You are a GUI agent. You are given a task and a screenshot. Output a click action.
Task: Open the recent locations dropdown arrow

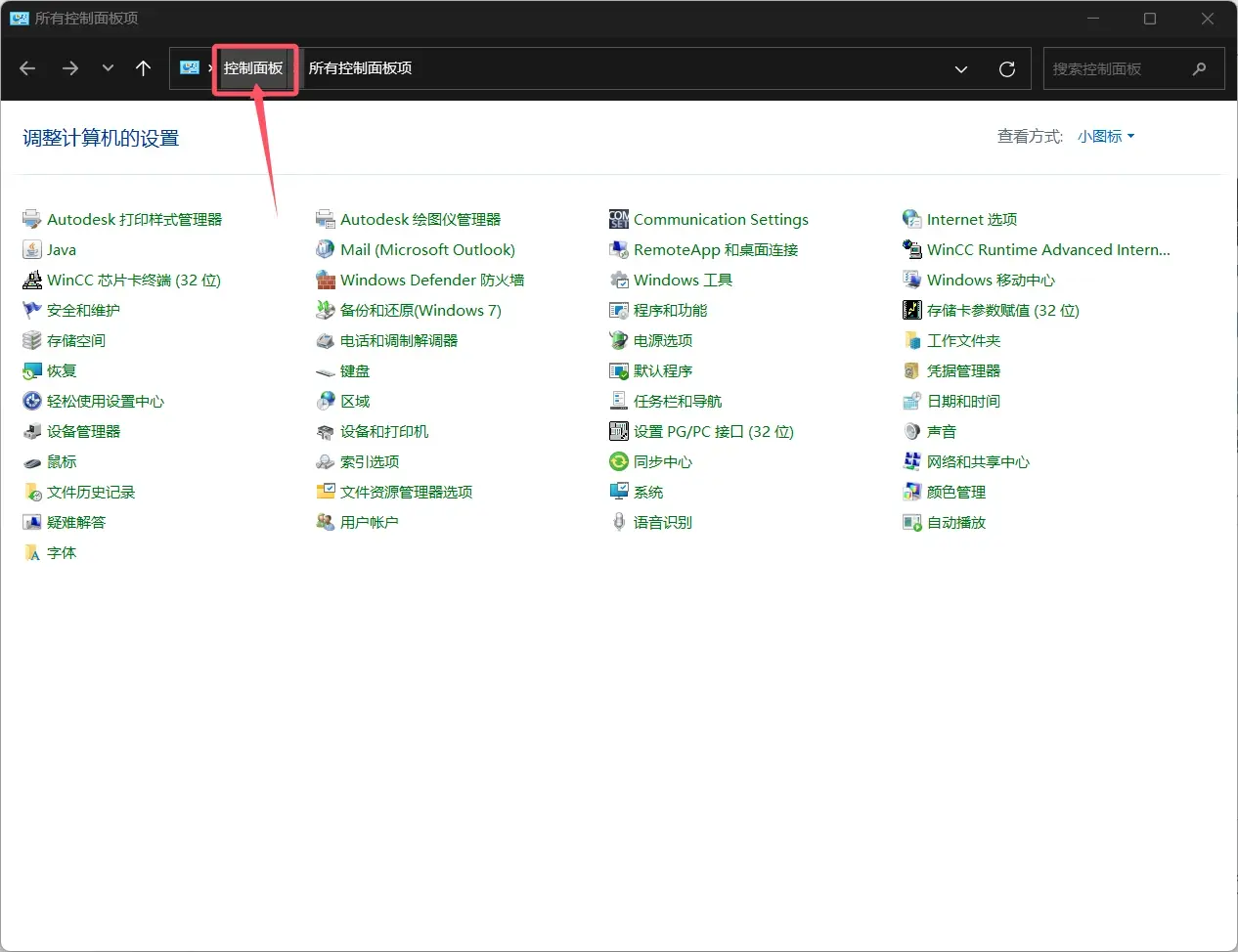pyautogui.click(x=108, y=68)
